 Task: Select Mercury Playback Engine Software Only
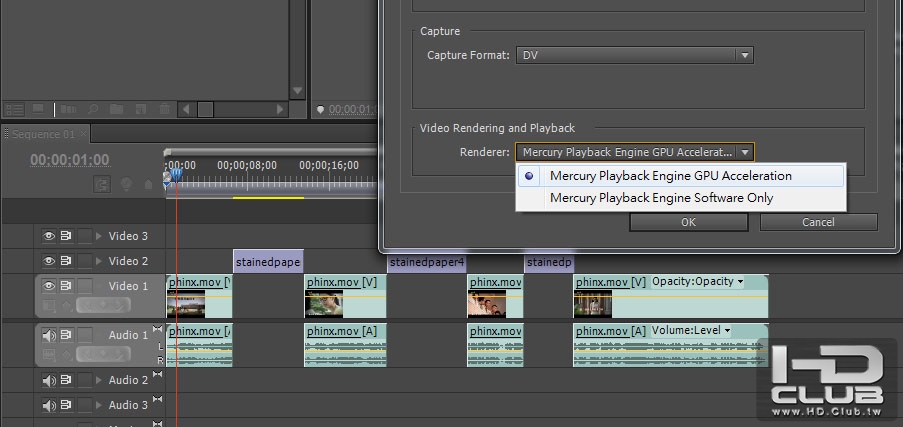point(681,198)
